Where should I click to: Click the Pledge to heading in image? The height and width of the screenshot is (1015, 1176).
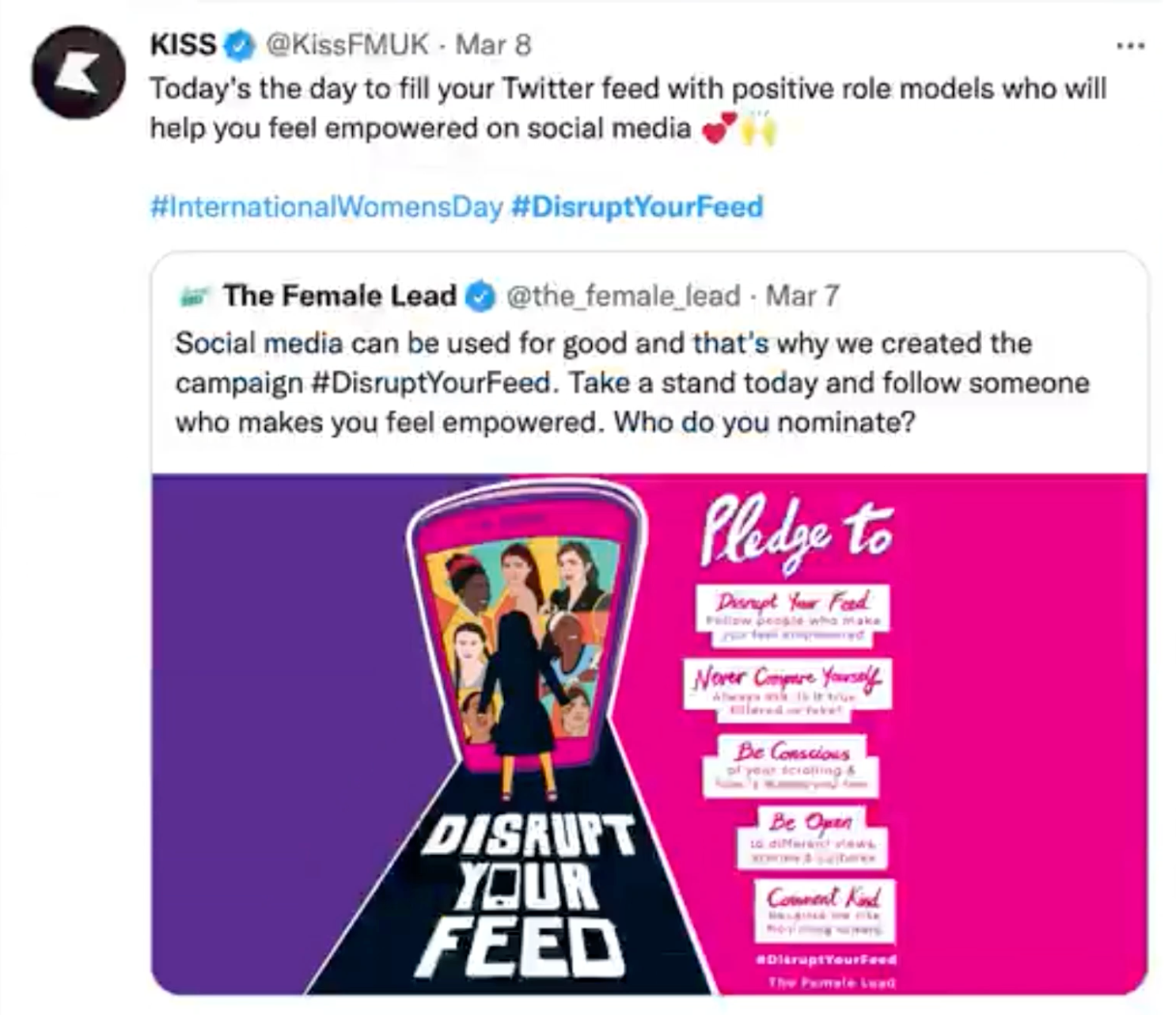tap(796, 529)
